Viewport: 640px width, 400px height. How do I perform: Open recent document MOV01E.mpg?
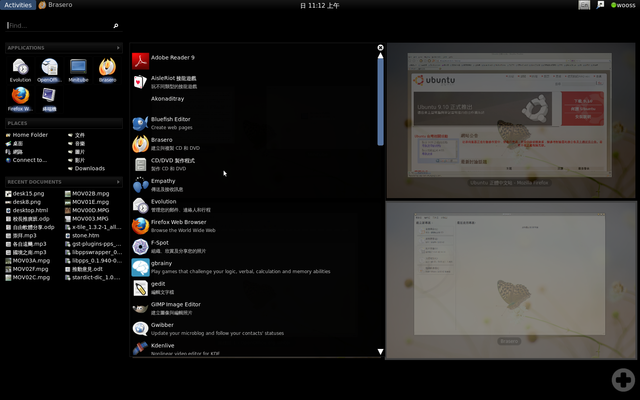(x=87, y=202)
